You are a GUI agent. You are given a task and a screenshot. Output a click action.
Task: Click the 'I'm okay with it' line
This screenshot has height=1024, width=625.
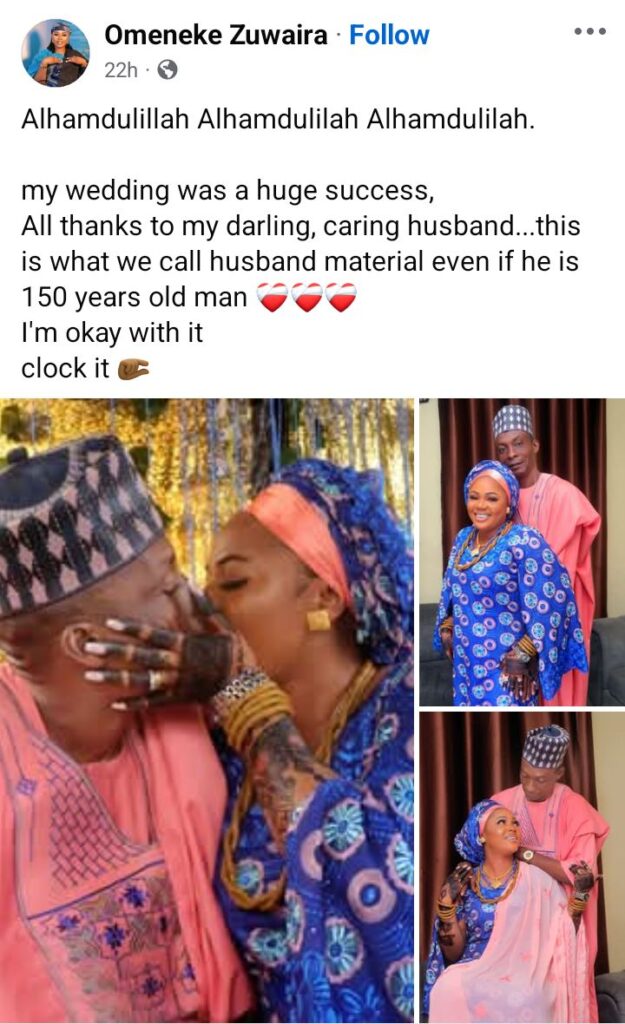point(112,333)
